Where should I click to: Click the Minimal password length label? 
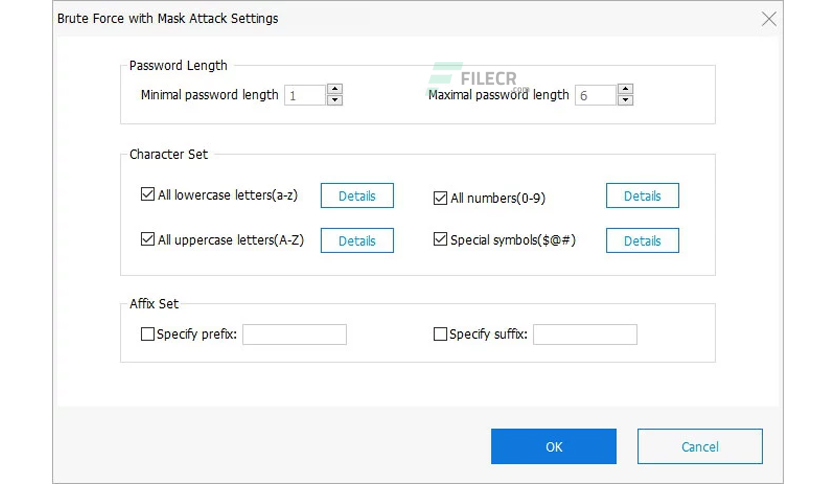point(210,95)
